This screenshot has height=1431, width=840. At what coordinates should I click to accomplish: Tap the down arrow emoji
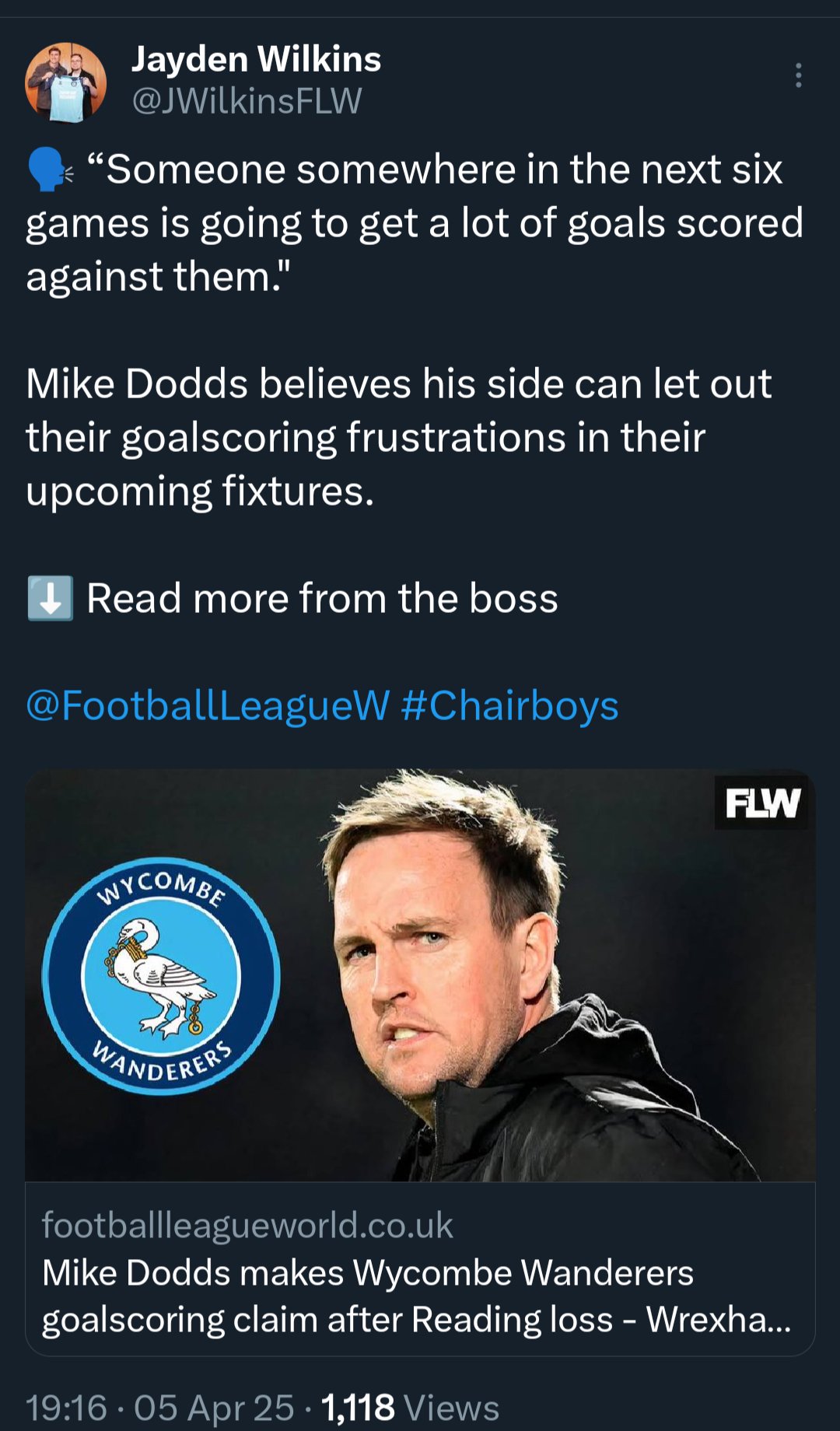(x=51, y=598)
